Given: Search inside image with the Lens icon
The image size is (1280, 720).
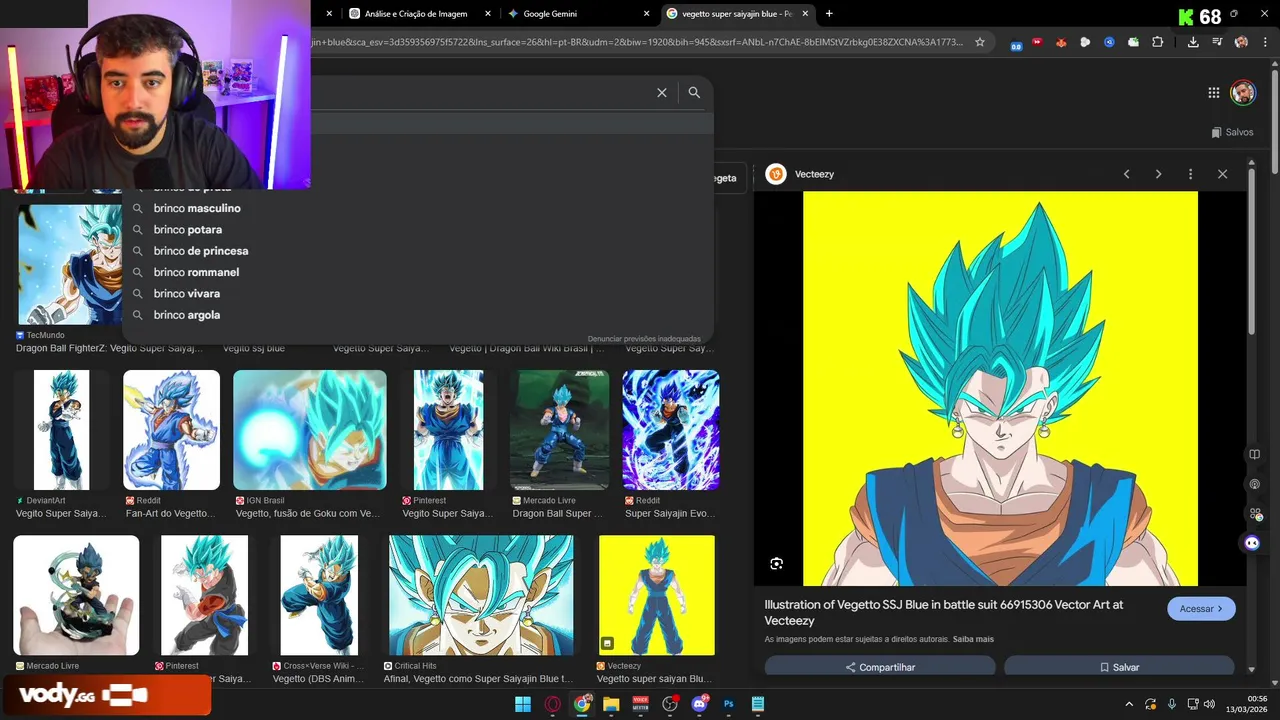Looking at the screenshot, I should [x=776, y=564].
